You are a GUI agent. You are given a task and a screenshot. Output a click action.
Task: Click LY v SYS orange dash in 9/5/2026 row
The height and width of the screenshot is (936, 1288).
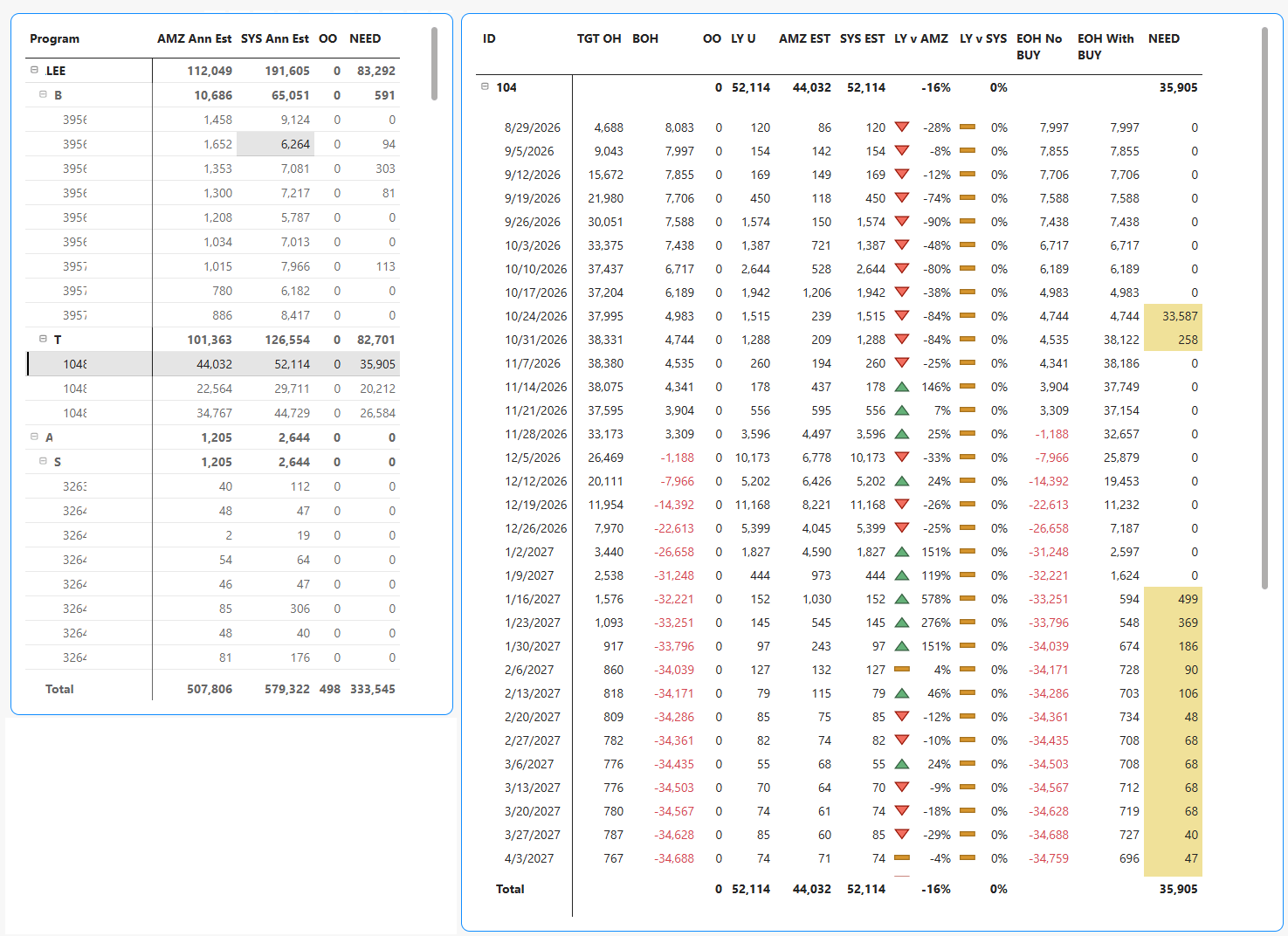coord(968,151)
